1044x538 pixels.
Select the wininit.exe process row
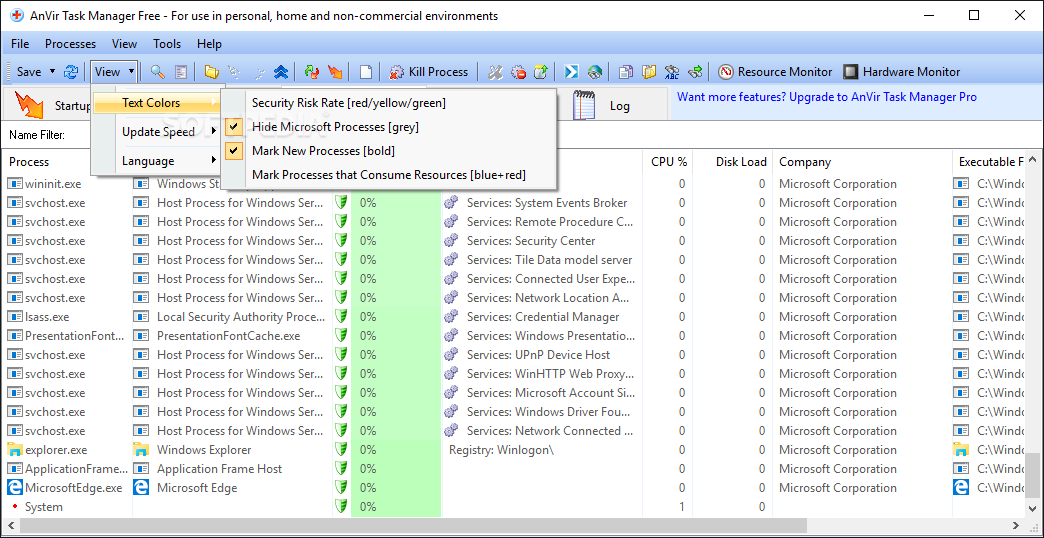click(x=513, y=184)
